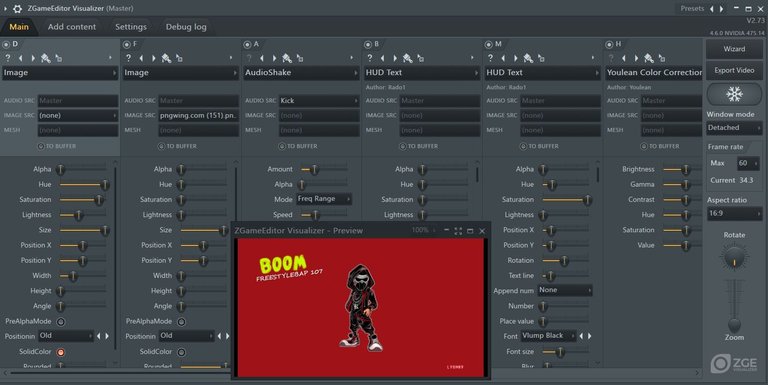
Task: Click the help question mark in layer D
Action: [7, 58]
